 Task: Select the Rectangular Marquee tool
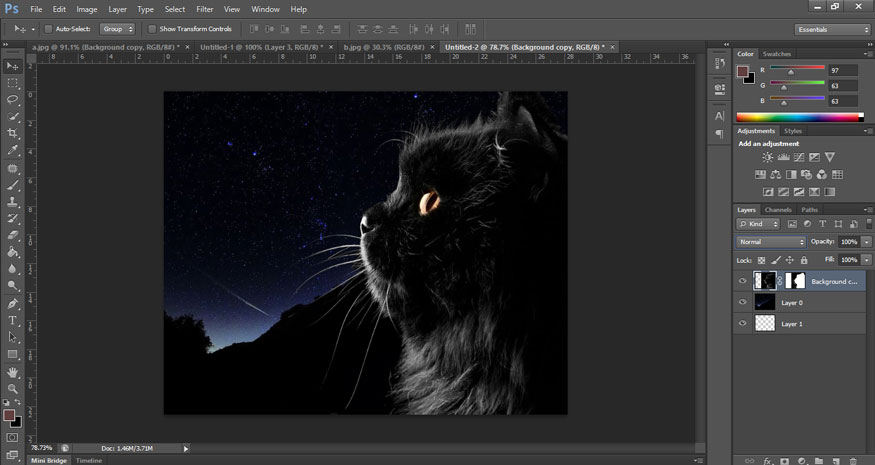coord(12,83)
